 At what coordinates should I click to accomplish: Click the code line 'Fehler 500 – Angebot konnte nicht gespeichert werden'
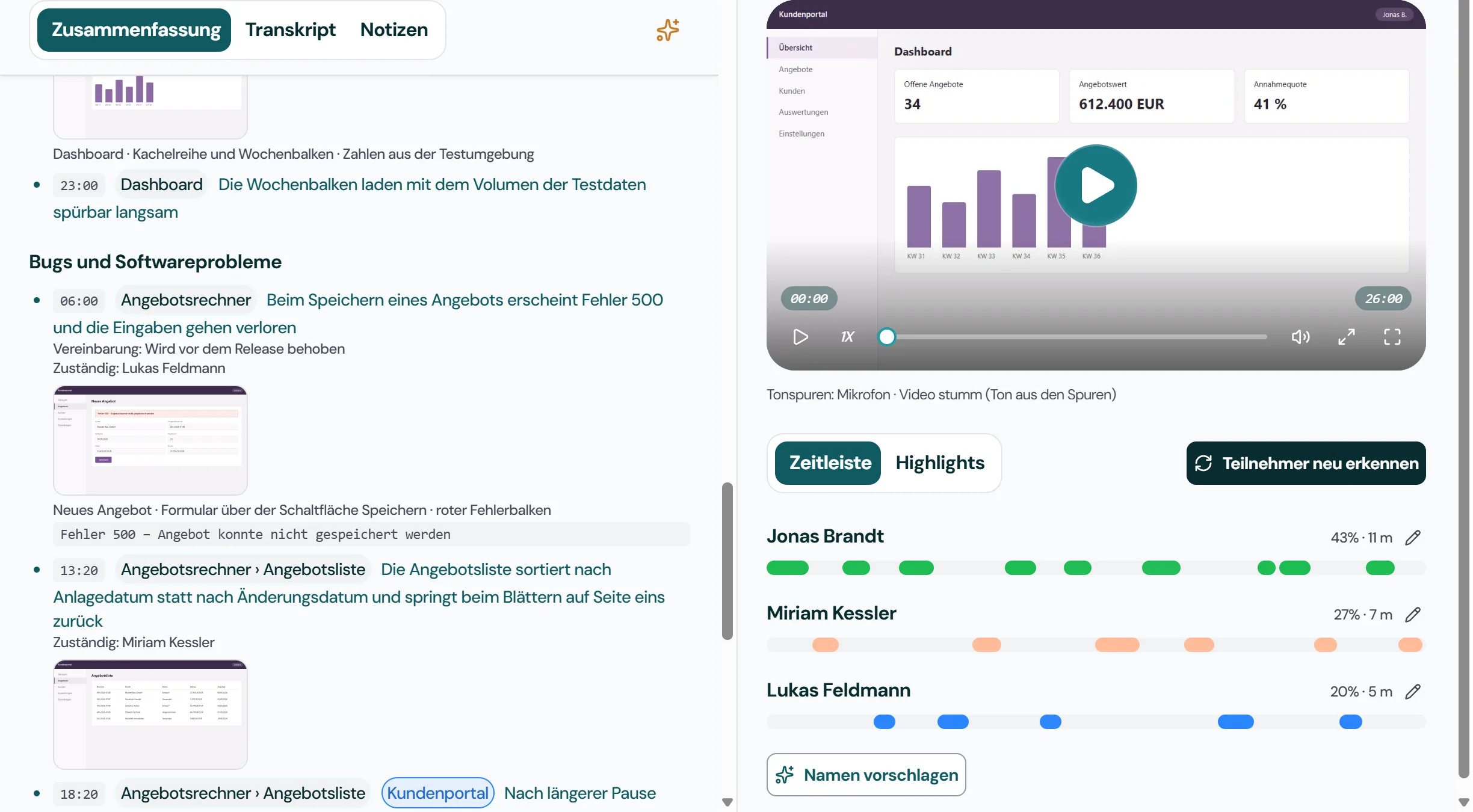371,534
